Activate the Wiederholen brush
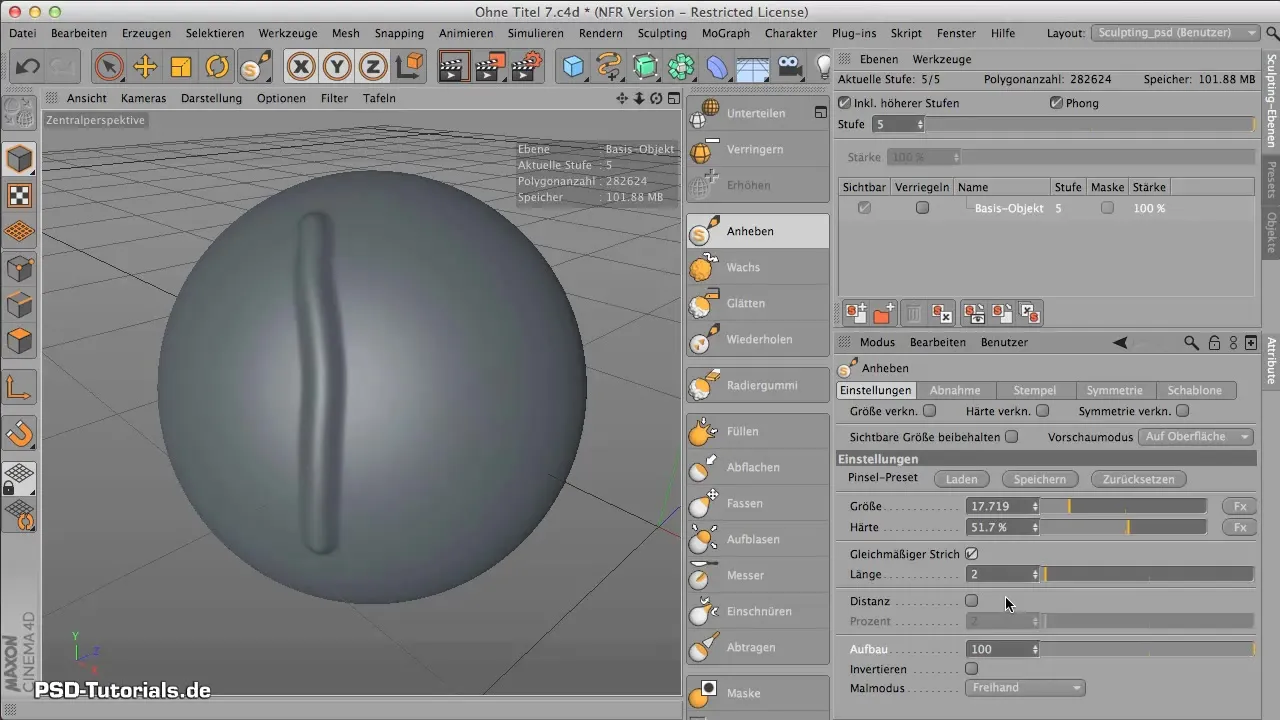The image size is (1280, 720). tap(758, 339)
